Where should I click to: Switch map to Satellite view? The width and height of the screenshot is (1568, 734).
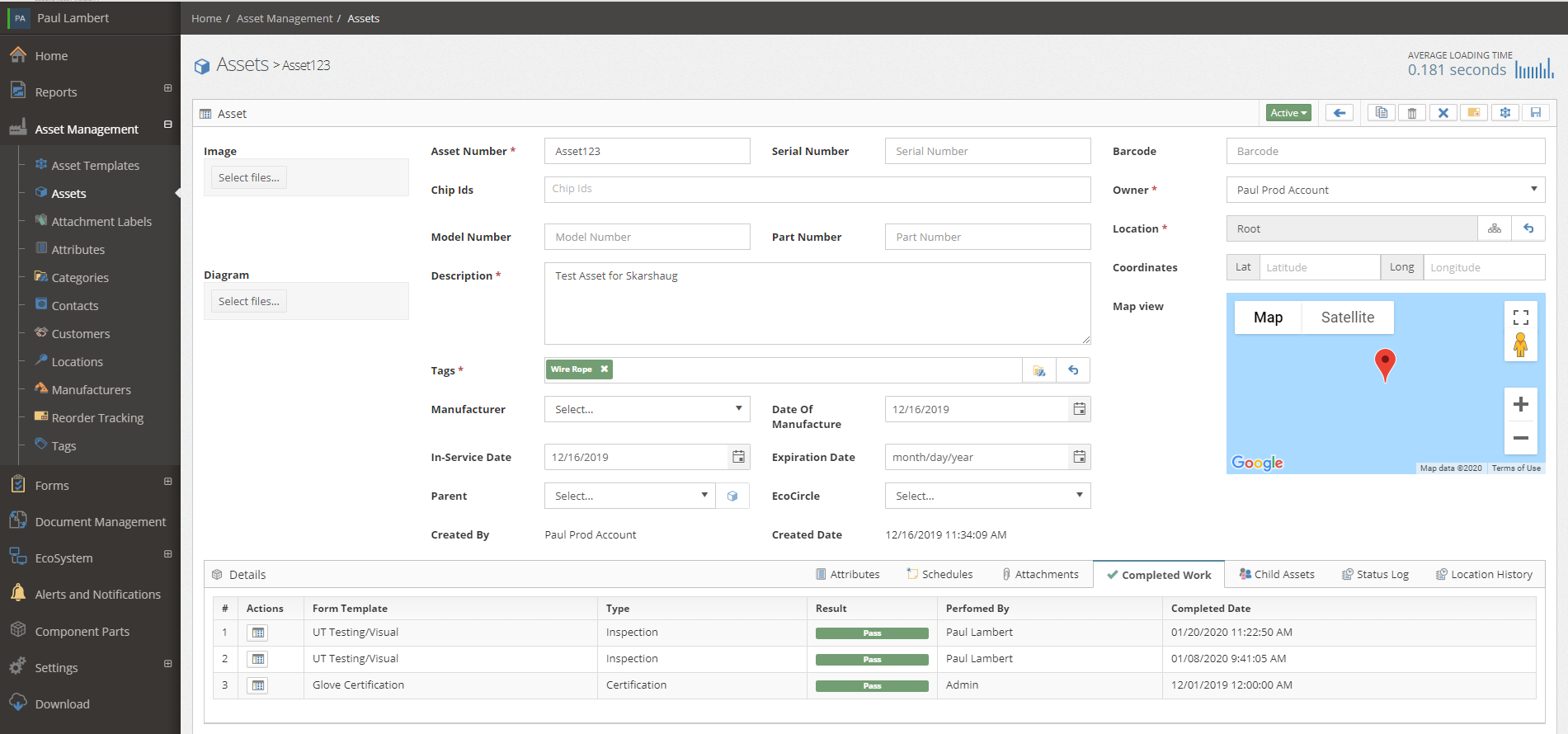pyautogui.click(x=1347, y=318)
